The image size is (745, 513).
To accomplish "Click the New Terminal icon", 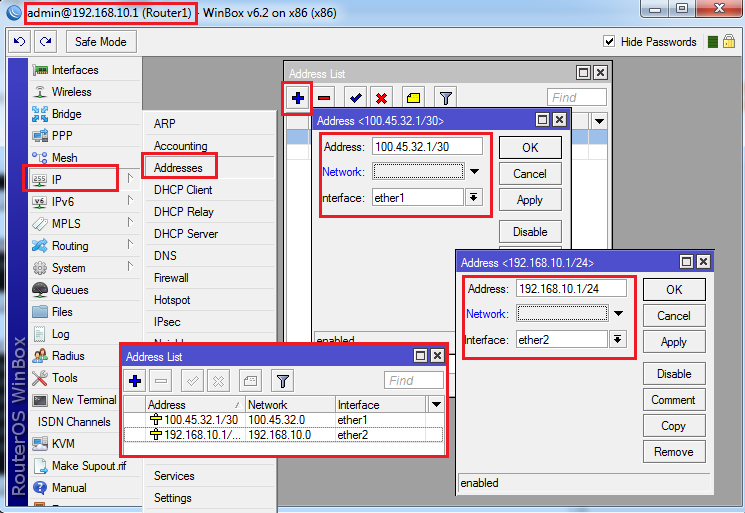I will pyautogui.click(x=40, y=400).
